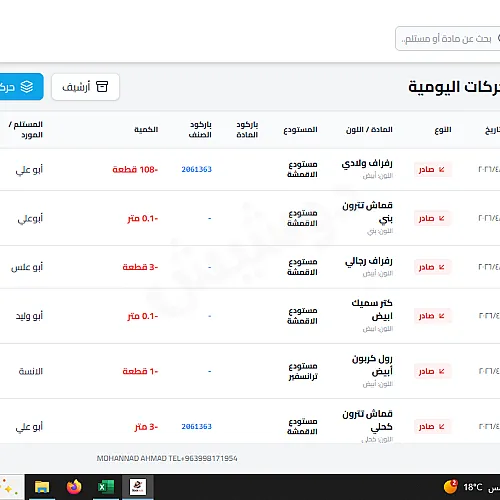Click quantity -3 متر cell
This screenshot has height=500, width=500.
[146, 427]
